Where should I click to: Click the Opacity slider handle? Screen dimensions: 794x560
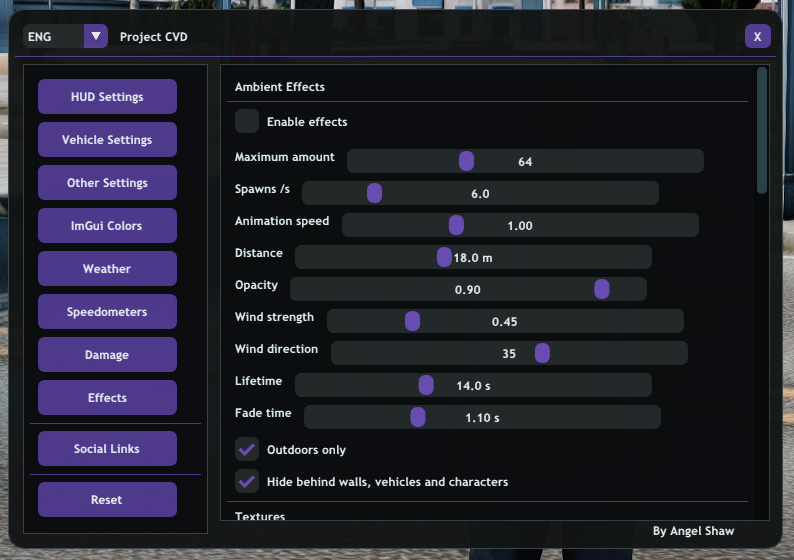click(x=602, y=289)
